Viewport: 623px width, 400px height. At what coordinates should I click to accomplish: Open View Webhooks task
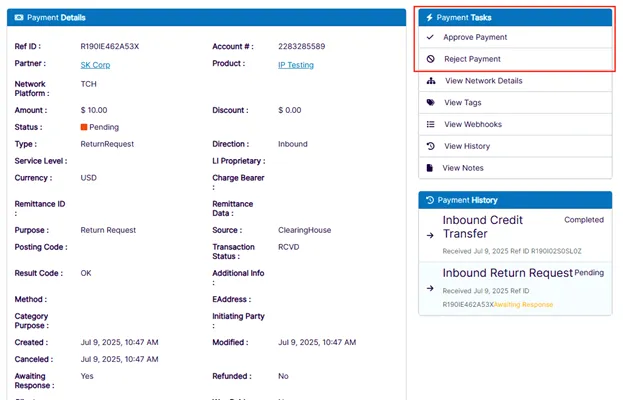tap(515, 124)
